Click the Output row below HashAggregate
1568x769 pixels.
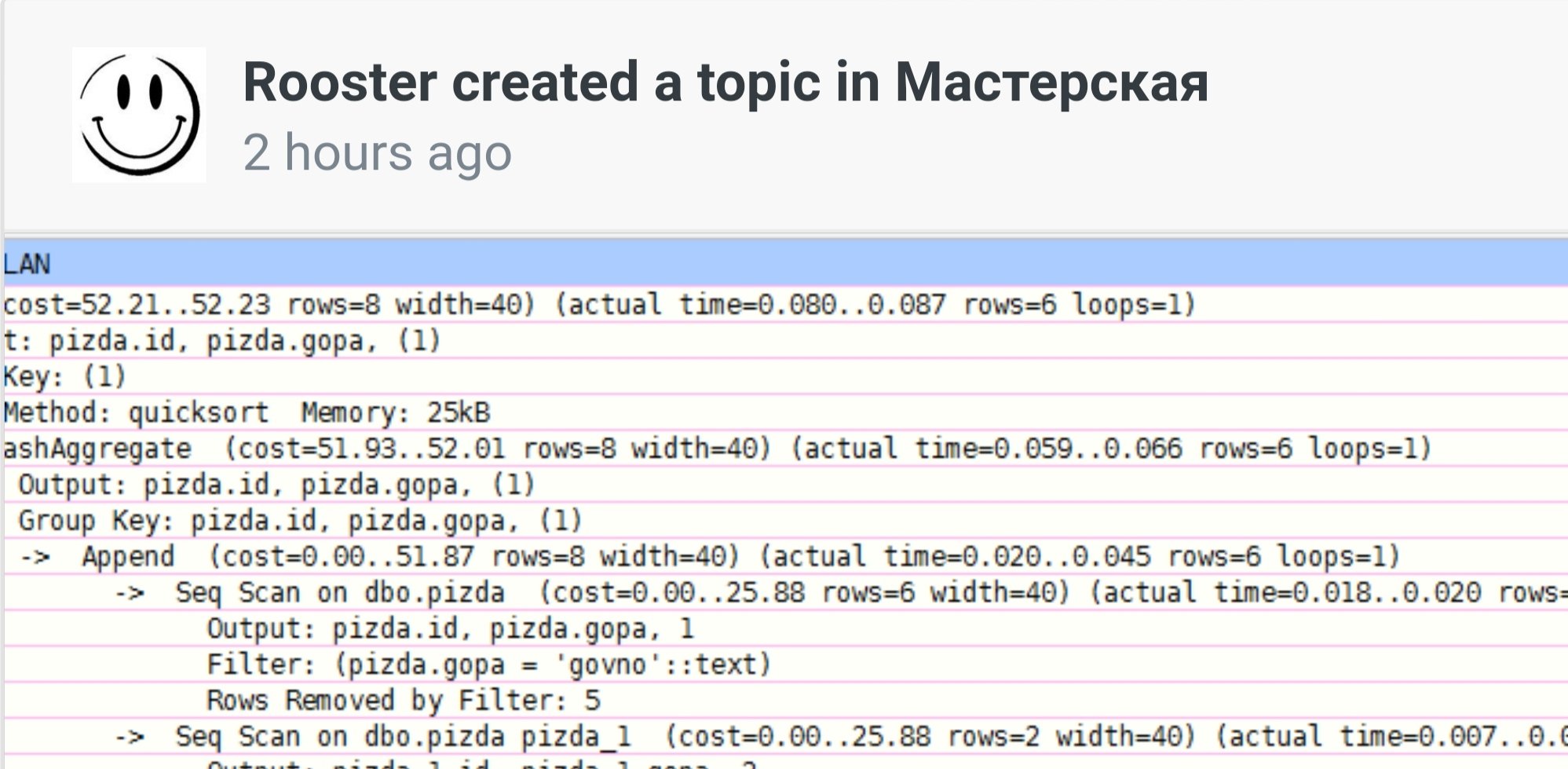pos(276,485)
